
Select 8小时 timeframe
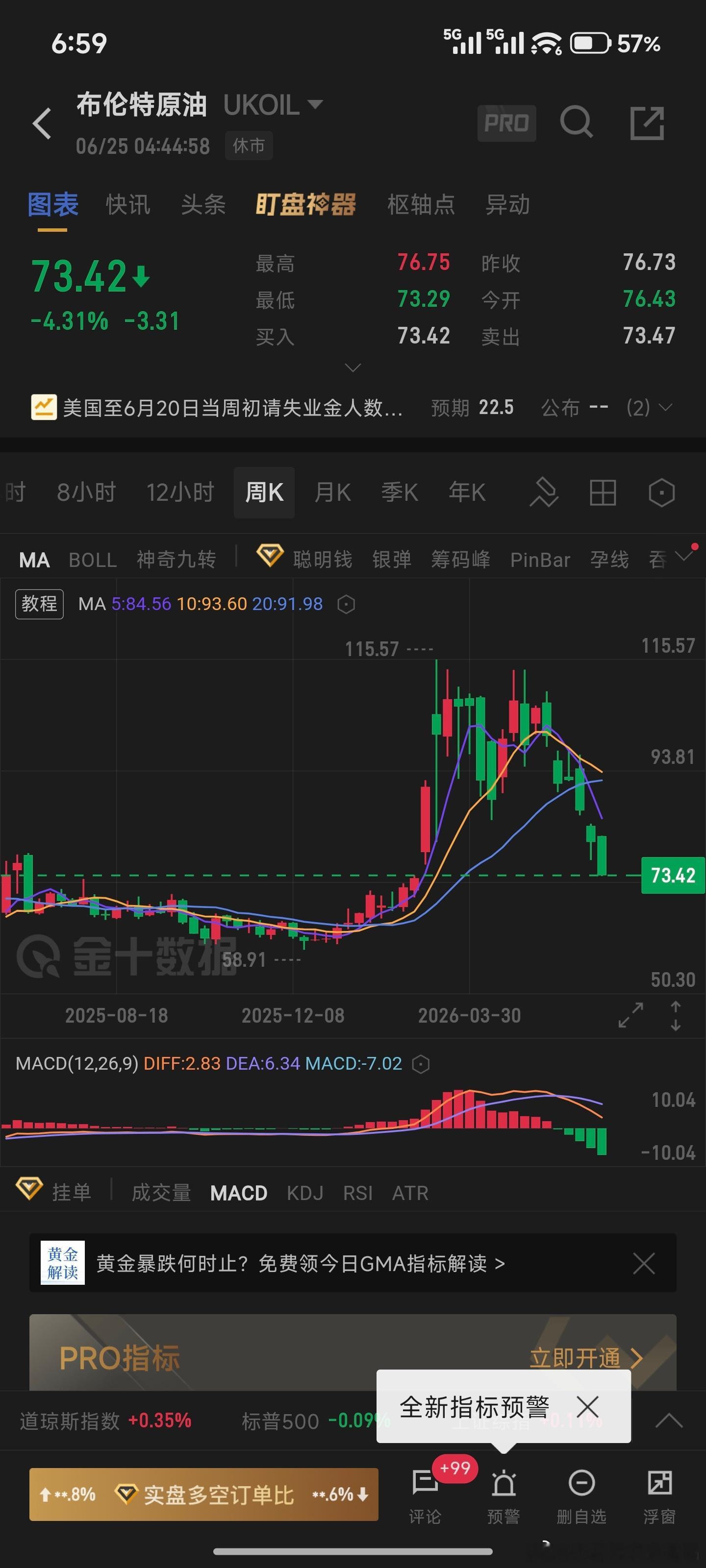(86, 492)
